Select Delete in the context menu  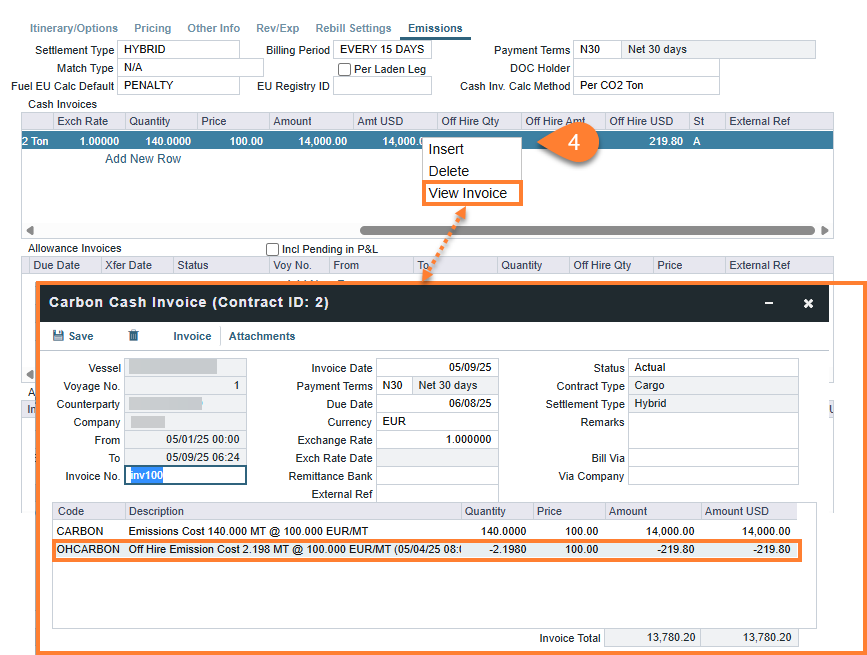[x=448, y=171]
